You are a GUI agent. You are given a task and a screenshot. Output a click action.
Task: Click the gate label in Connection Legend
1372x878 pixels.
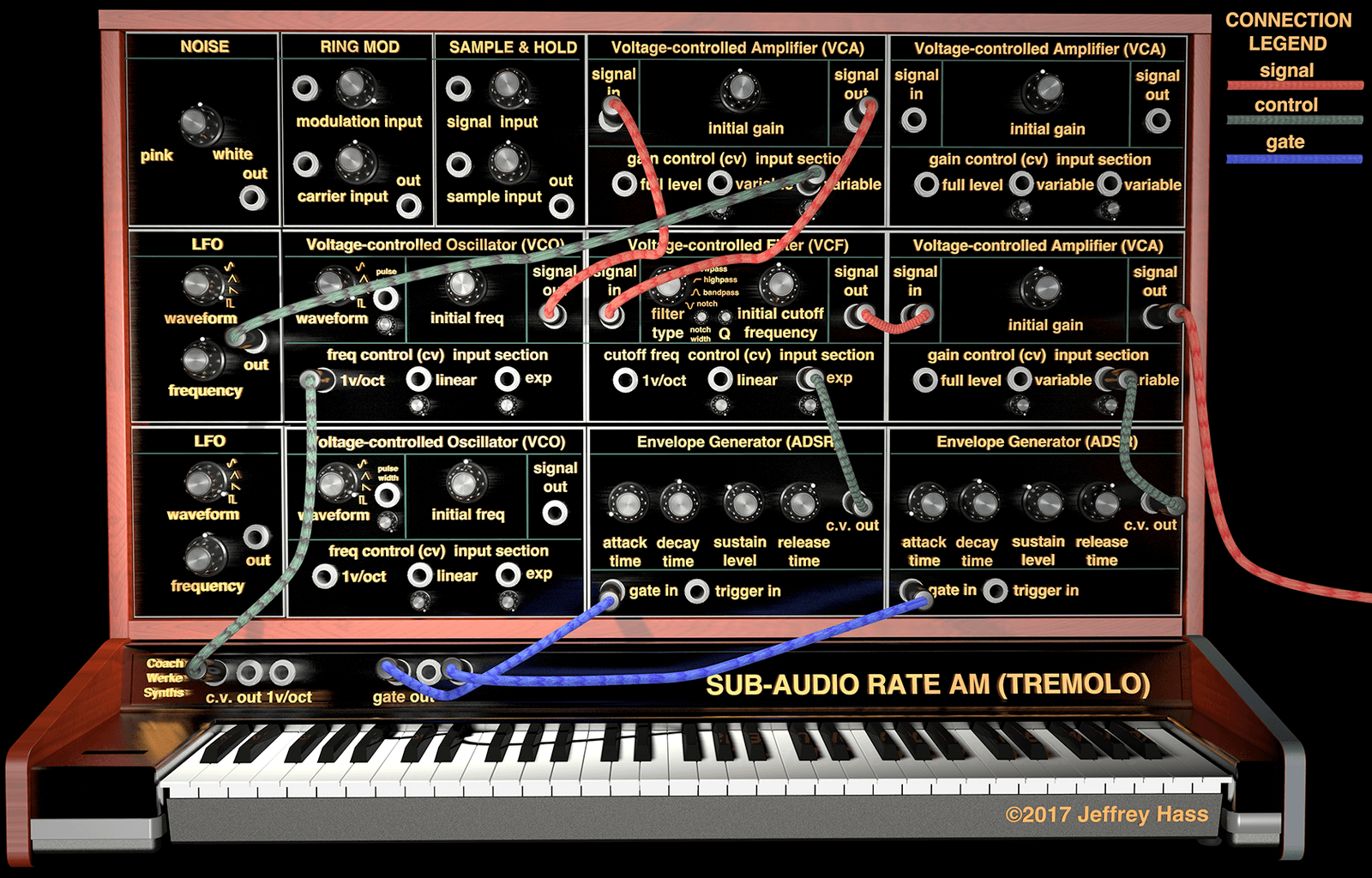point(1285,142)
